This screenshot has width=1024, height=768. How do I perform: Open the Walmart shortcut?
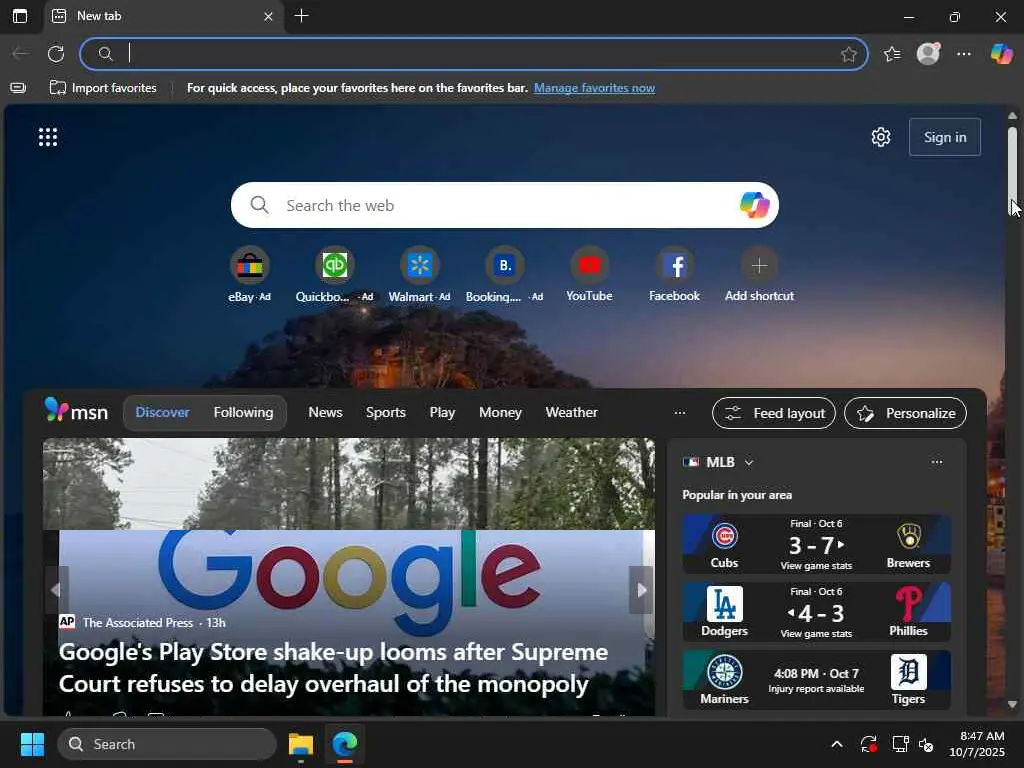click(419, 274)
